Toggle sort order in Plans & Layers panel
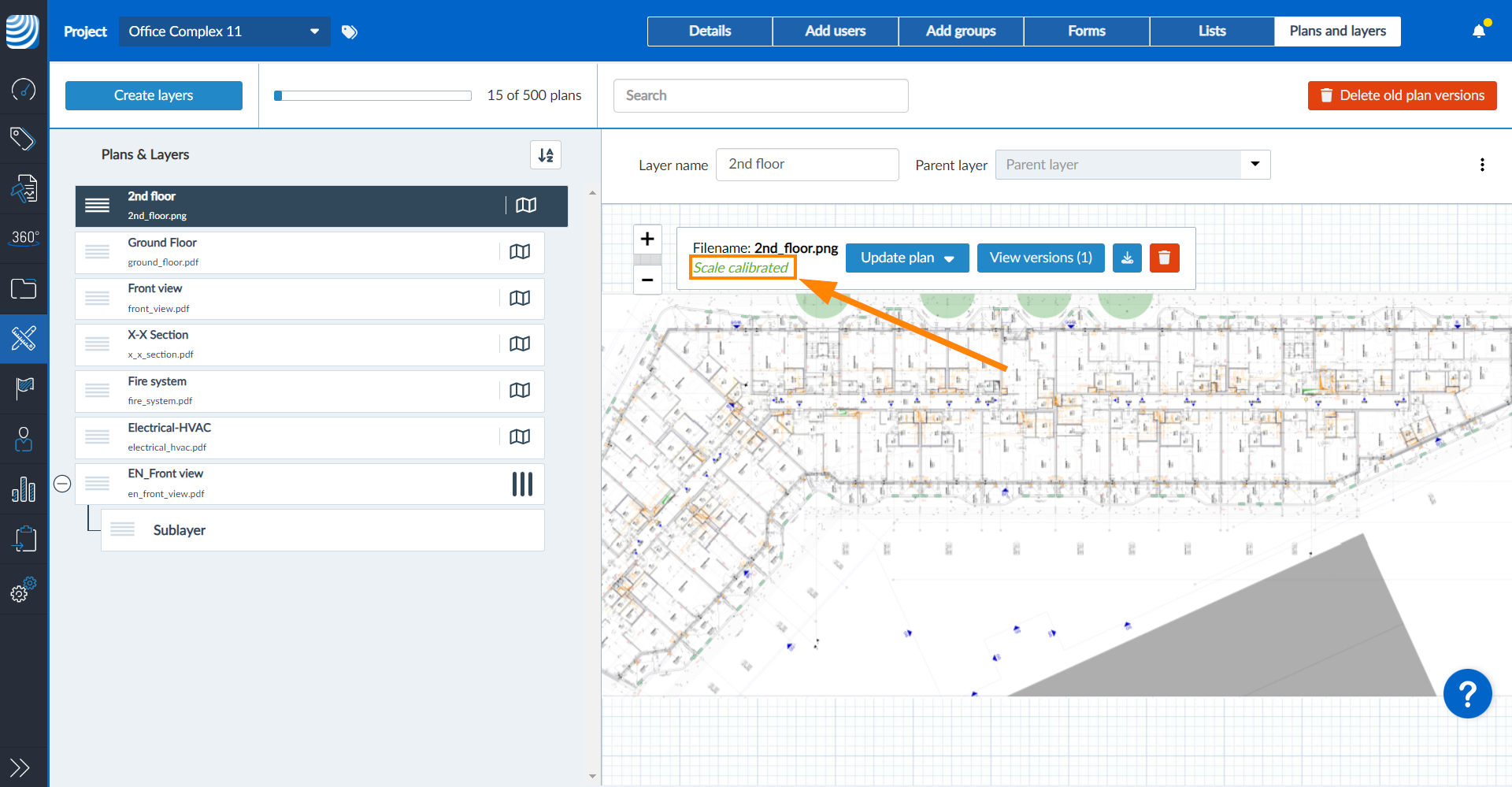 coord(546,154)
